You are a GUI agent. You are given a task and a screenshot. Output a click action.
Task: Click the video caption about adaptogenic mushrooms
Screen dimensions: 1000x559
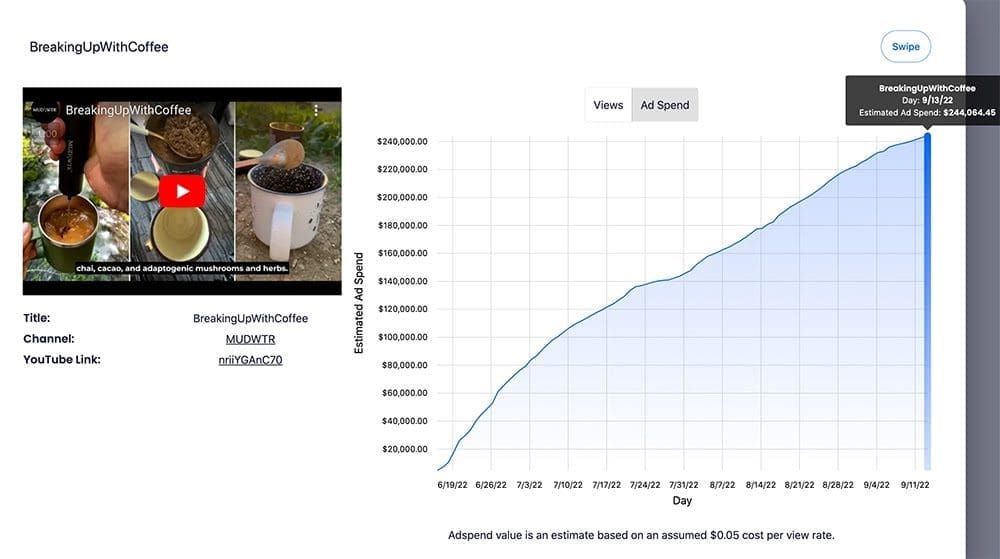[x=182, y=268]
